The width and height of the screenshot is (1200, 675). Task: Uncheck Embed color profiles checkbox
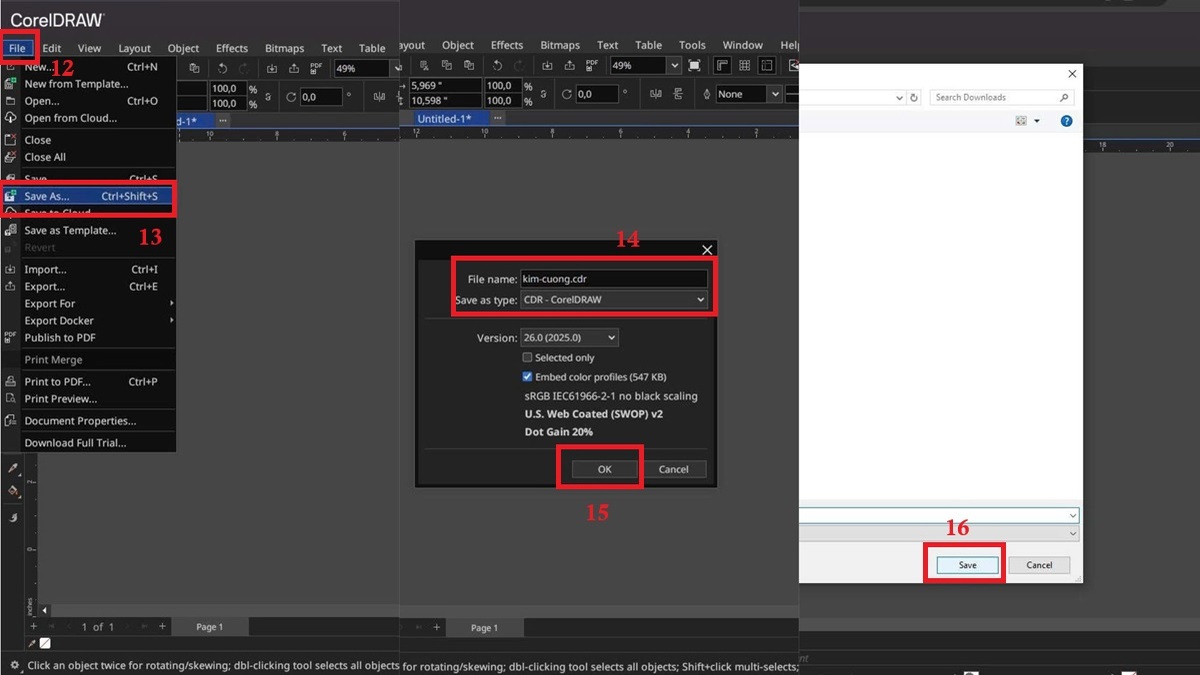tap(527, 377)
